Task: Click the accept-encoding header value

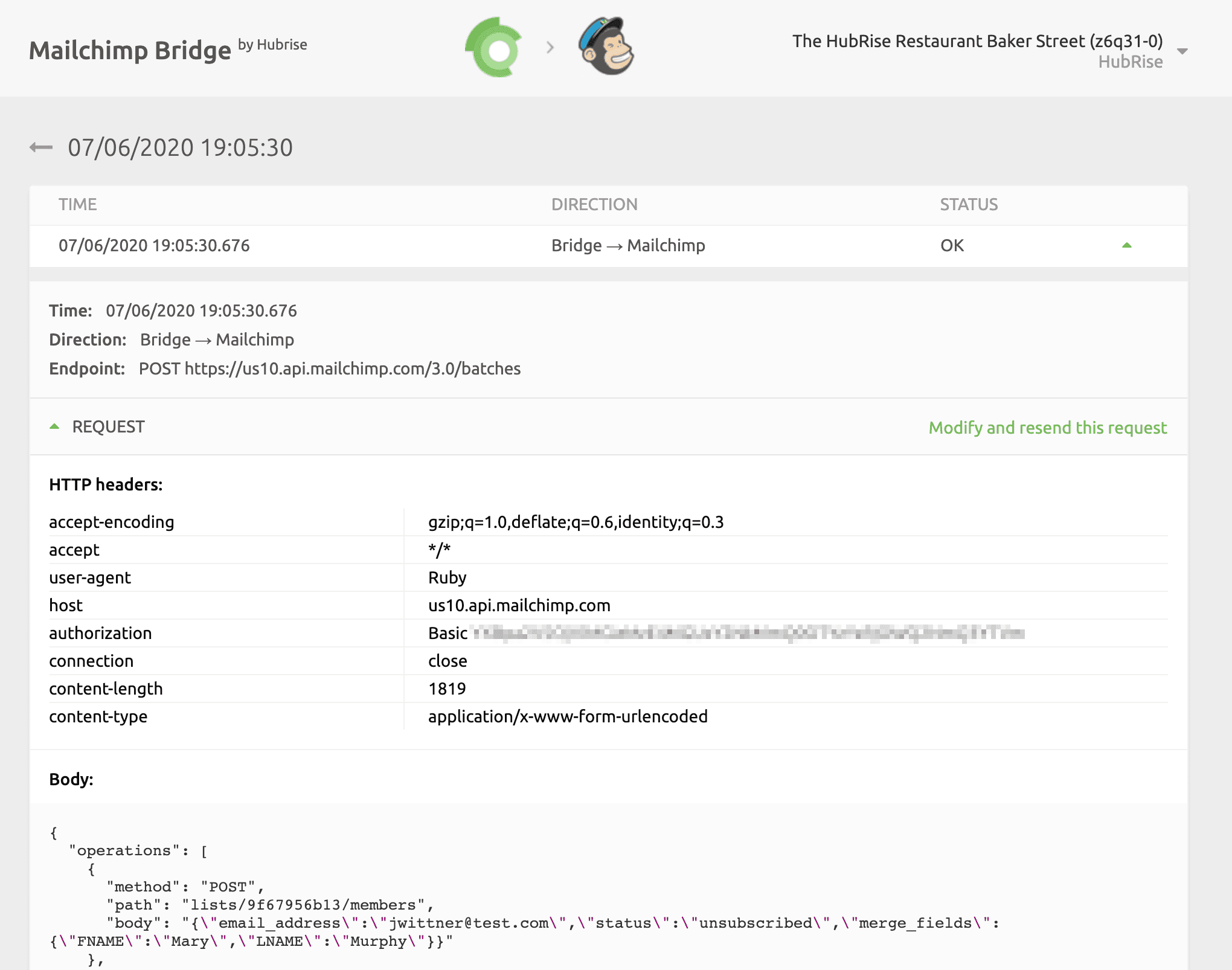Action: 576,522
